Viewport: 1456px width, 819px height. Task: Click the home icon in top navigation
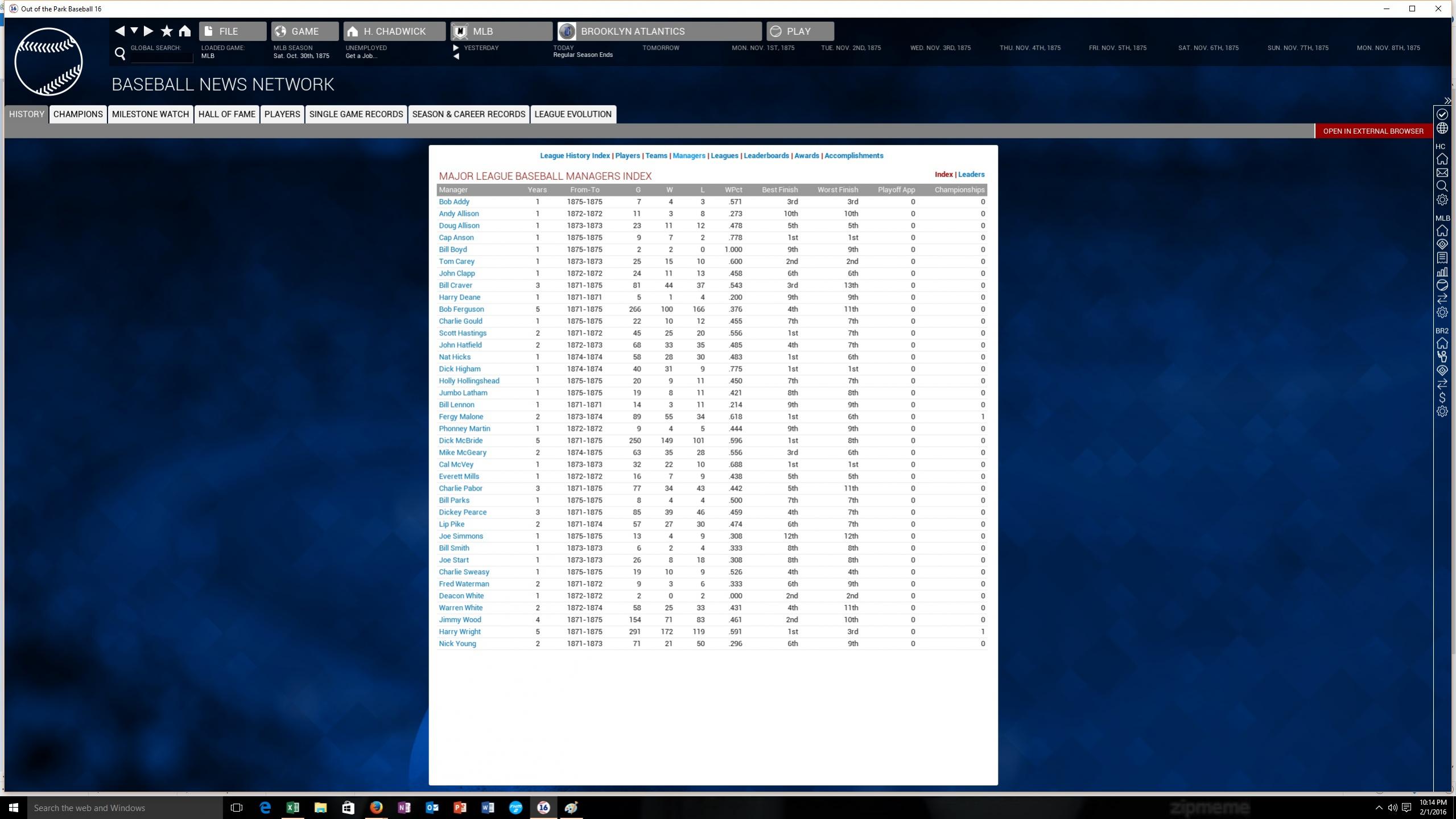pyautogui.click(x=184, y=31)
